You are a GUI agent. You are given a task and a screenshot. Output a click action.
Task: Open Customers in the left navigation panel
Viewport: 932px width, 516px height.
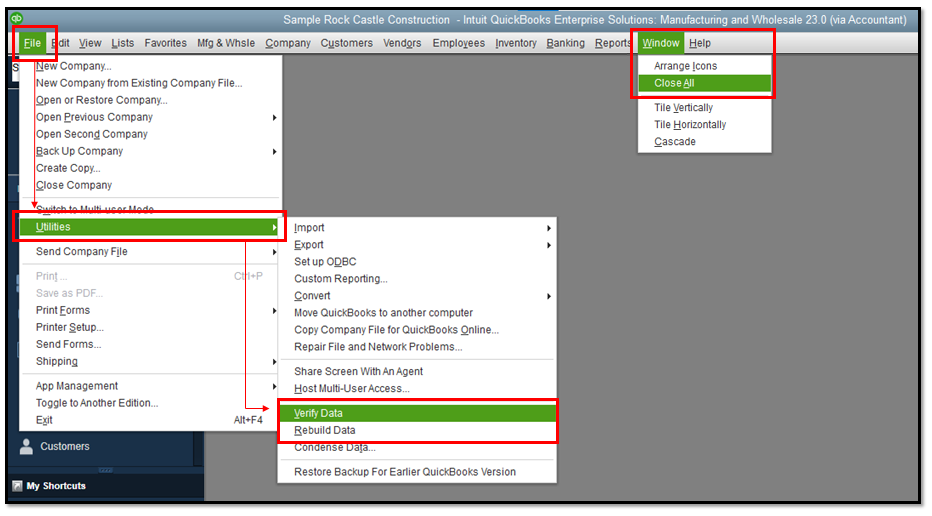point(65,446)
